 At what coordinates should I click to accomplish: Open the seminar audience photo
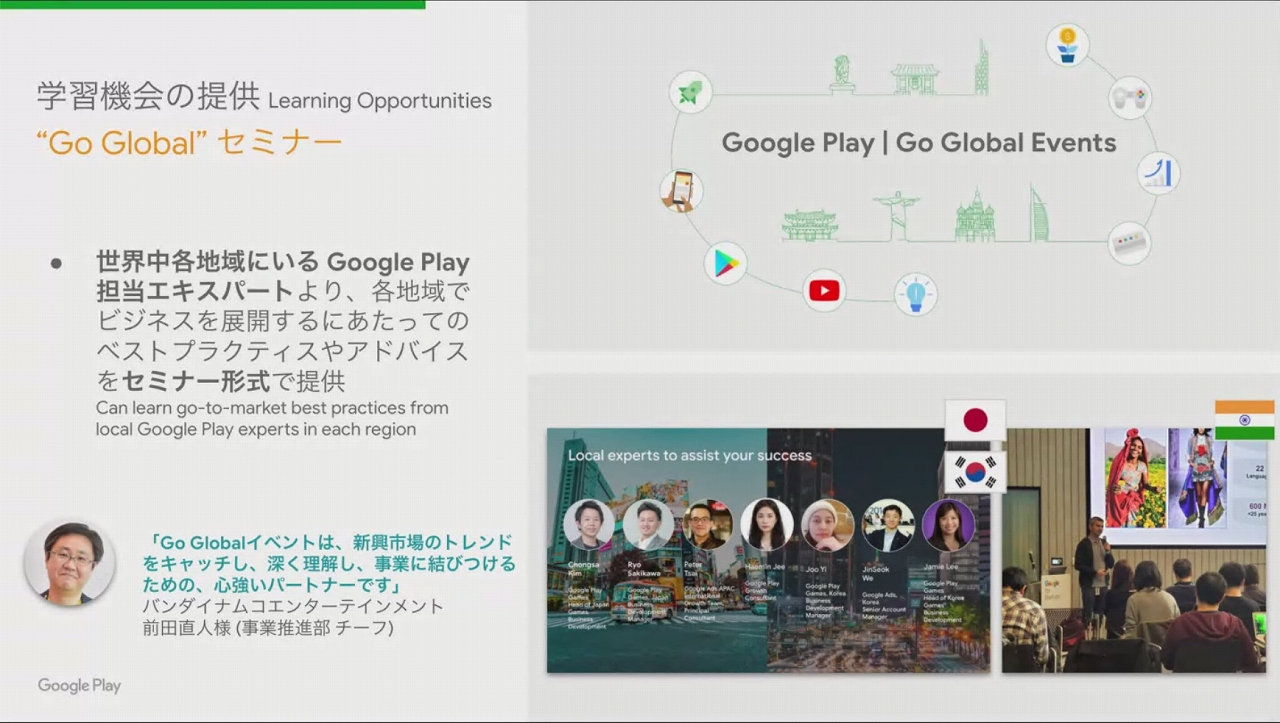(x=1135, y=551)
